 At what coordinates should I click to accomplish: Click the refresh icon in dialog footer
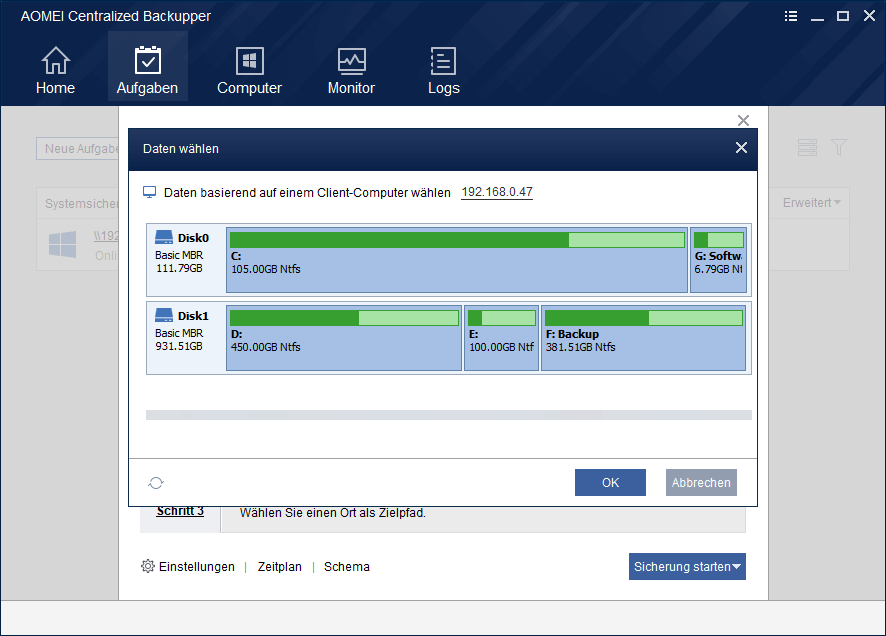point(156,483)
